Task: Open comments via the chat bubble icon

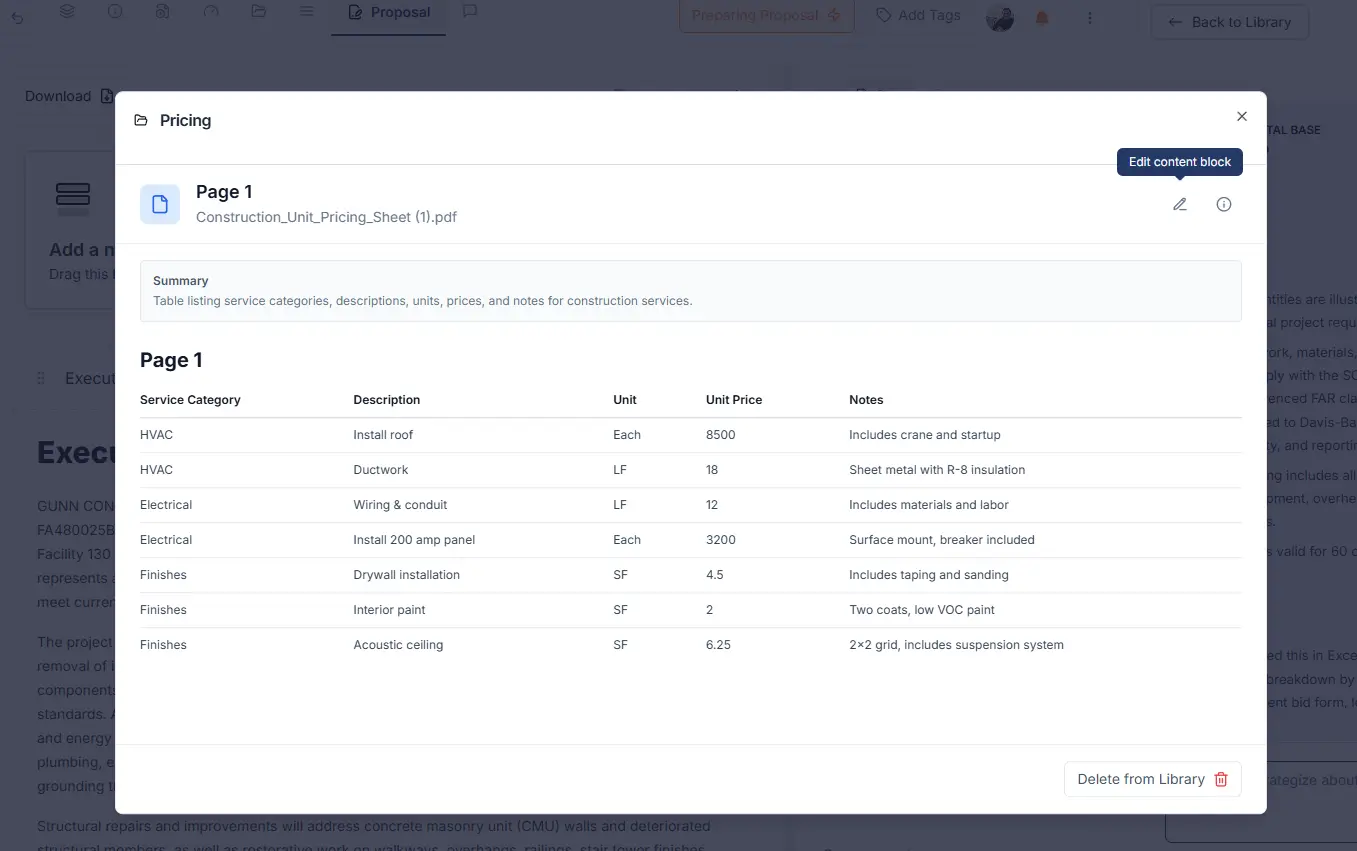Action: click(x=469, y=11)
